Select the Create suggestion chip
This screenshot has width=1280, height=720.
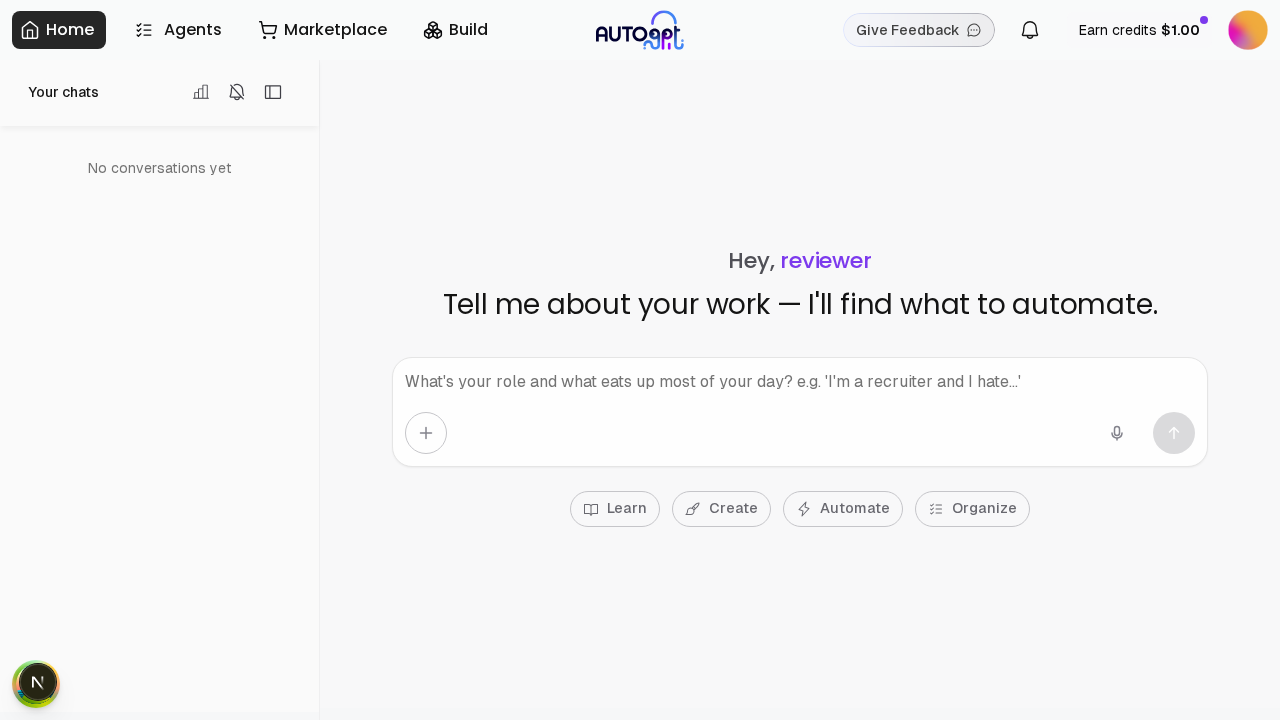721,509
